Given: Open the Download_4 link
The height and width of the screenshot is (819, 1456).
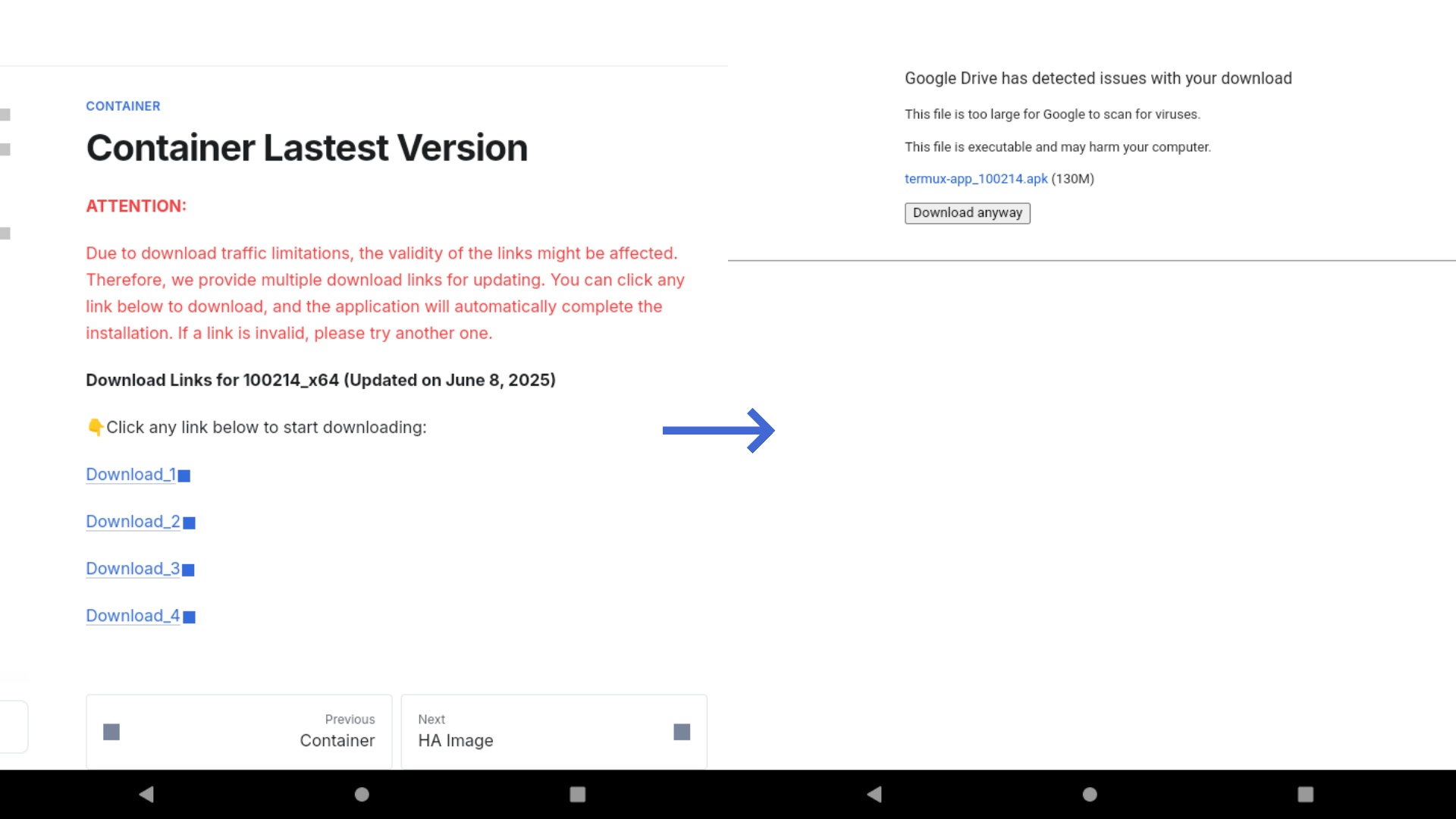Looking at the screenshot, I should tap(133, 616).
